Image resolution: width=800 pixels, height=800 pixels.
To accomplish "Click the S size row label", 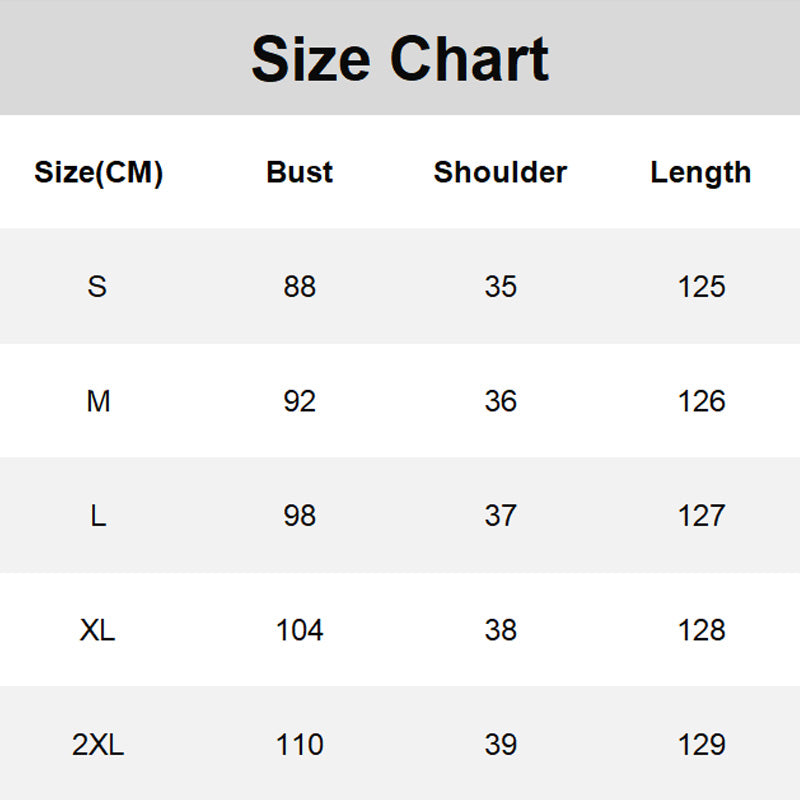I will coord(97,287).
